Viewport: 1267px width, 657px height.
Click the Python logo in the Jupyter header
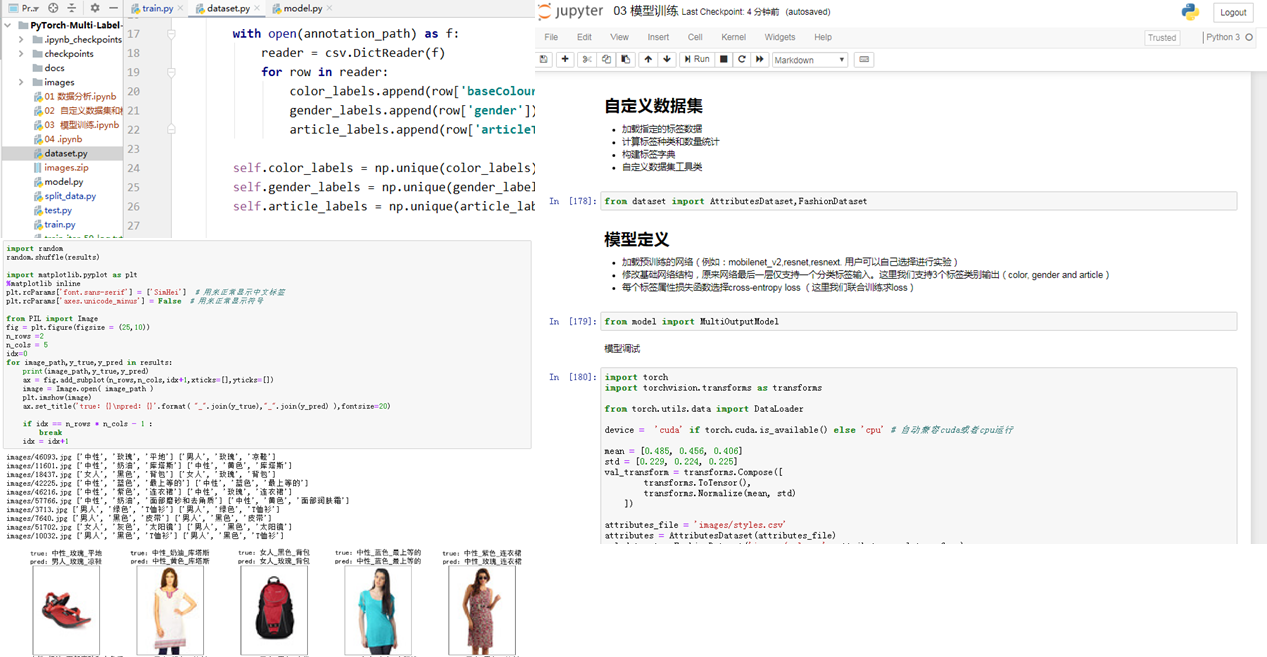click(x=1190, y=12)
